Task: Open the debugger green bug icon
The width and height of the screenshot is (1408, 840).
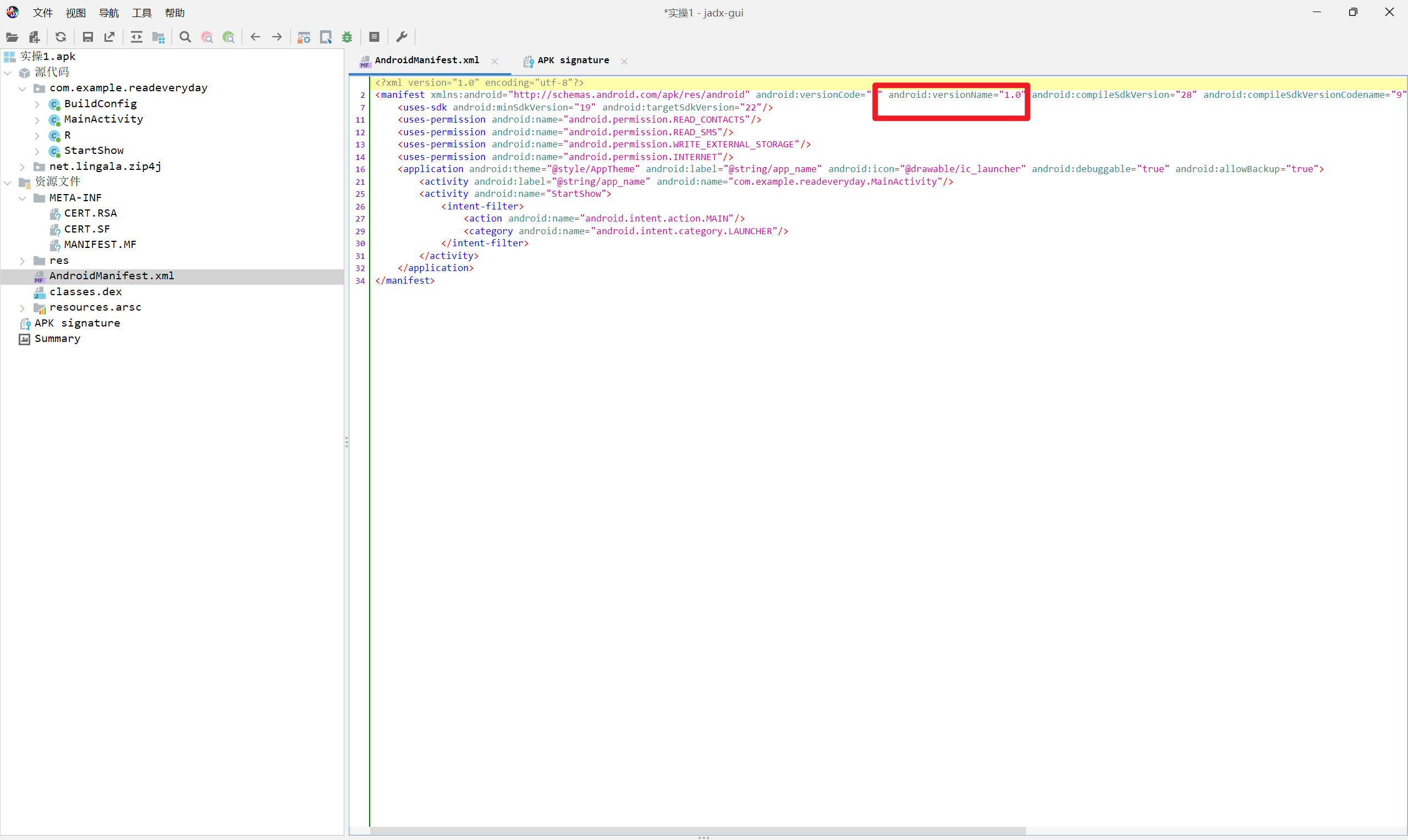Action: pos(347,37)
